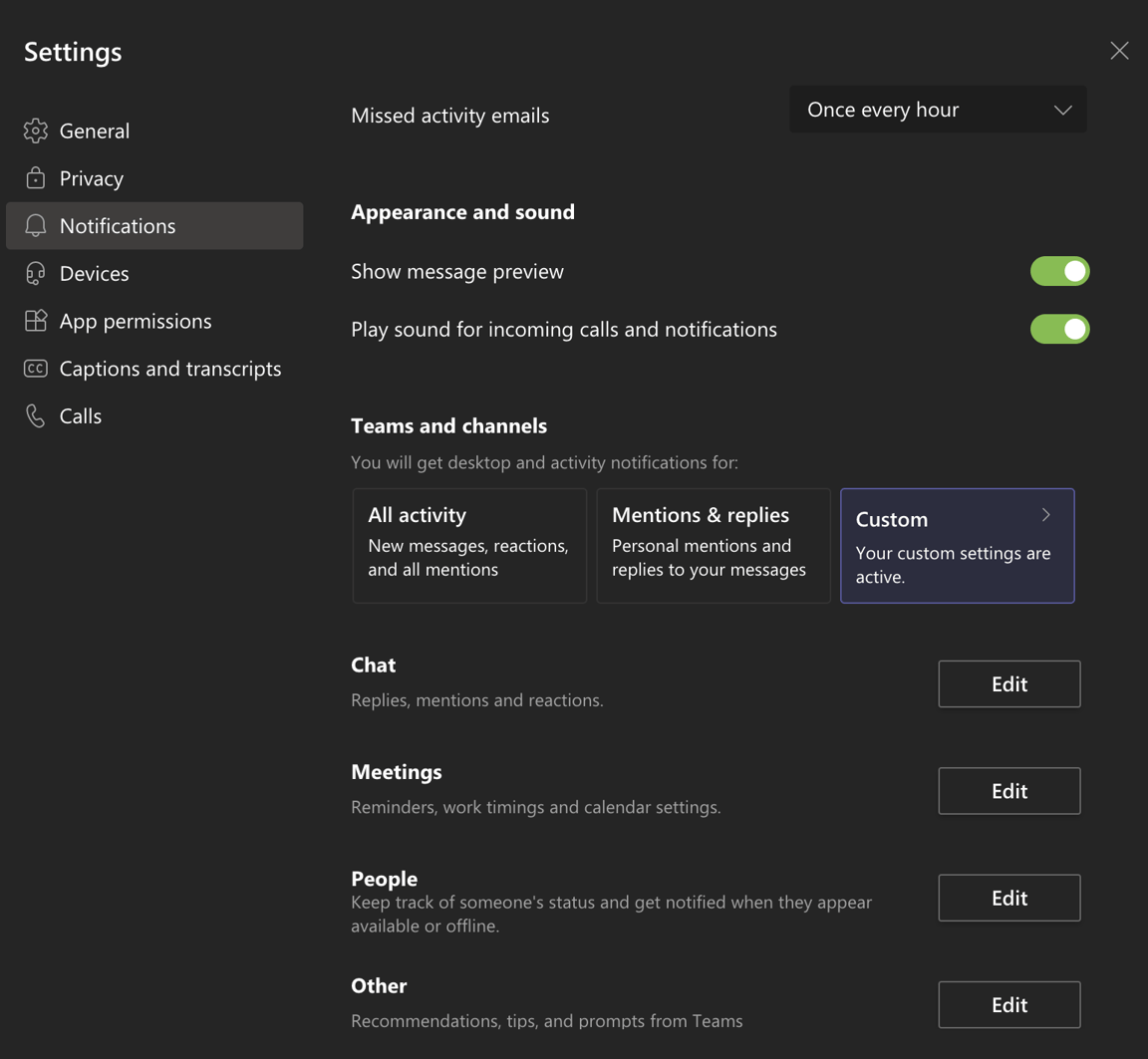Click the App permissions icon
1148x1059 pixels.
pos(36,320)
